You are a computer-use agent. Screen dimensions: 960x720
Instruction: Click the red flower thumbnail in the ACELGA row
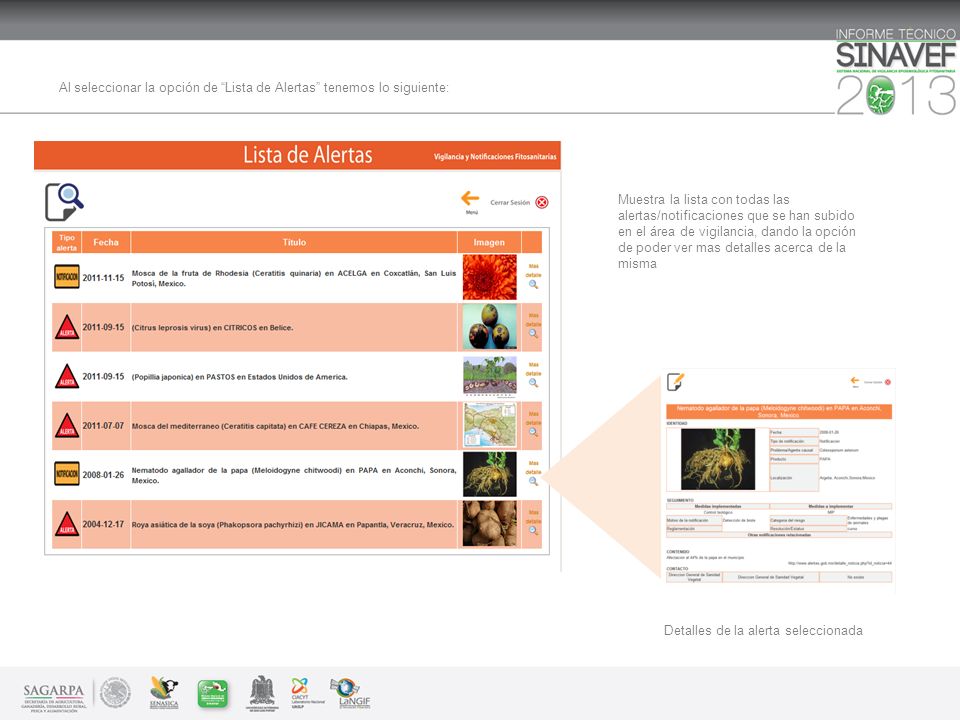(x=490, y=277)
